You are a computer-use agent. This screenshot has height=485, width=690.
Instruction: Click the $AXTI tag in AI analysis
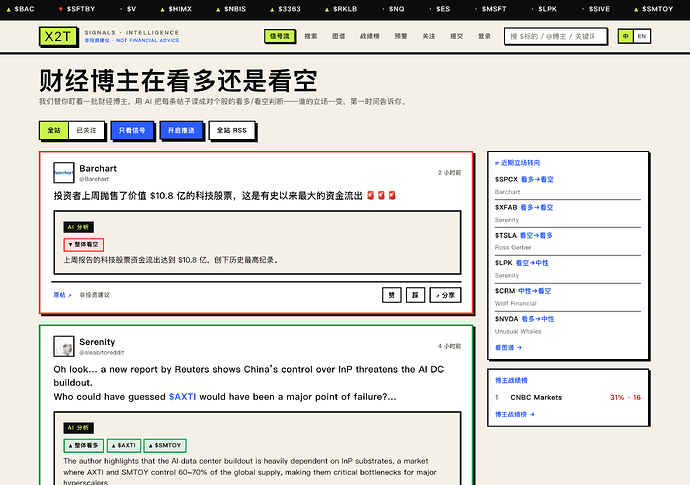tap(124, 445)
